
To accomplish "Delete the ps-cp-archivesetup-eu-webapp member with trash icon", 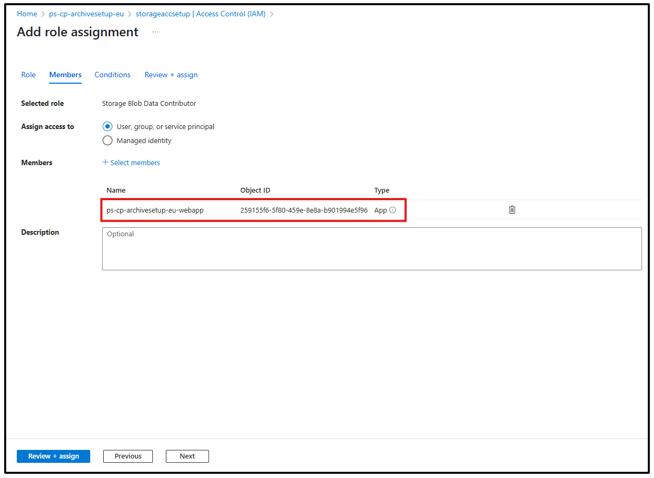I will coord(512,210).
